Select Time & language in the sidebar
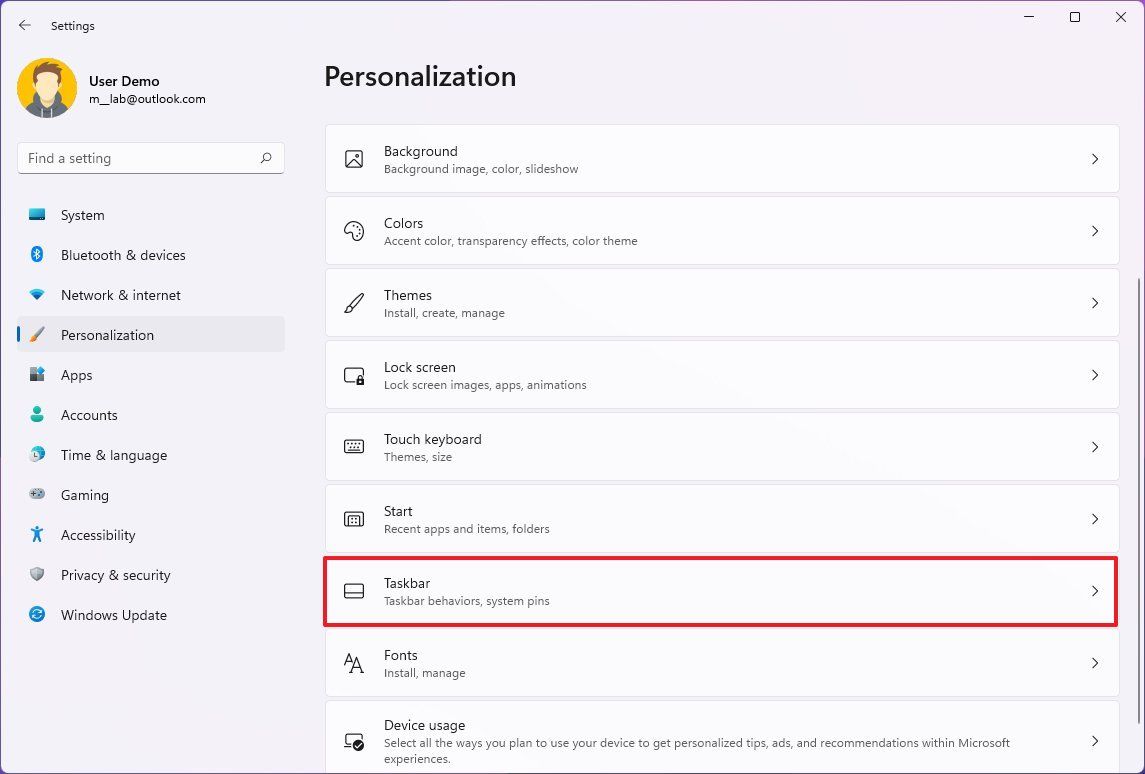Viewport: 1145px width, 774px height. (113, 455)
